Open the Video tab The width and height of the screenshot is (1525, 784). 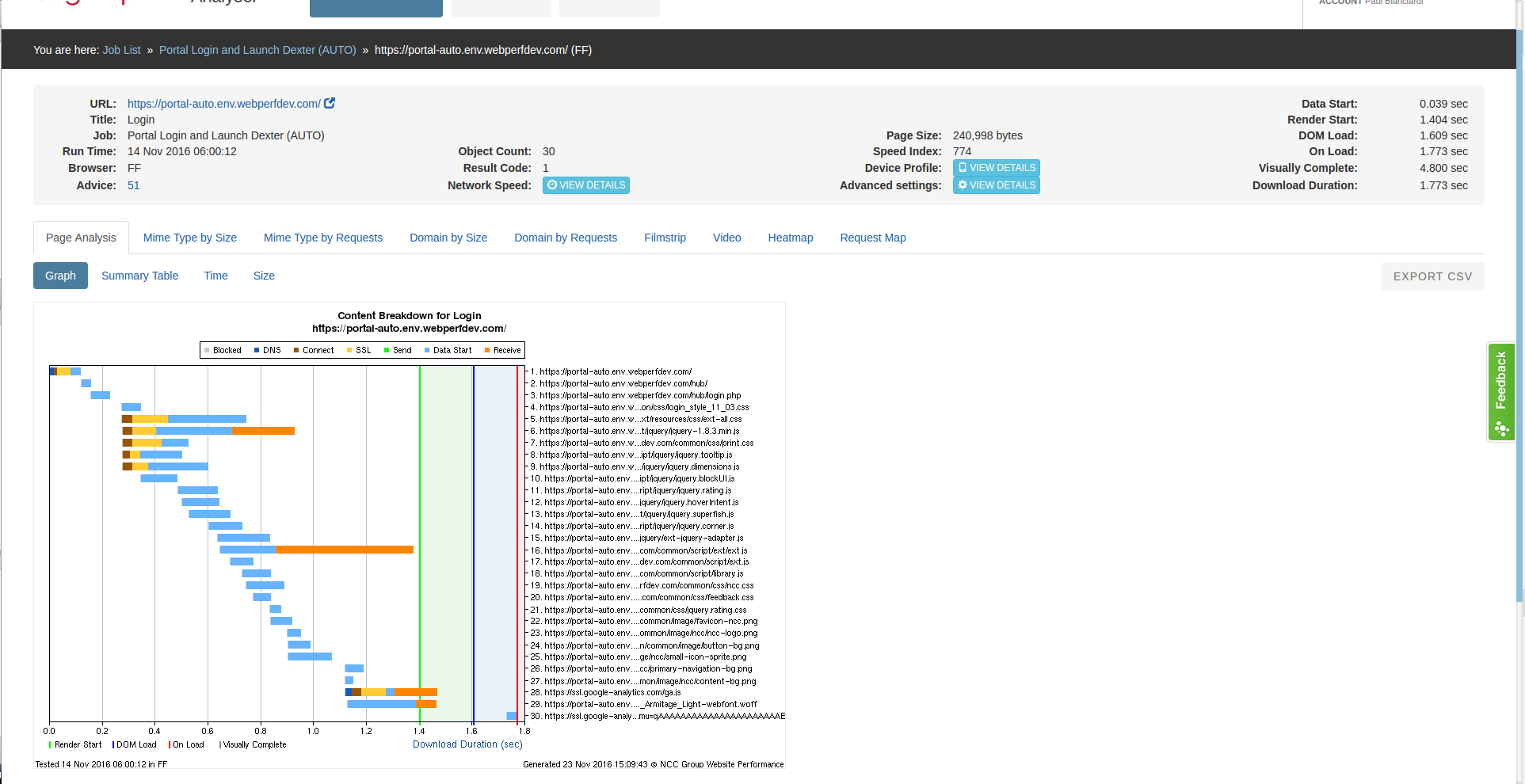coord(727,238)
